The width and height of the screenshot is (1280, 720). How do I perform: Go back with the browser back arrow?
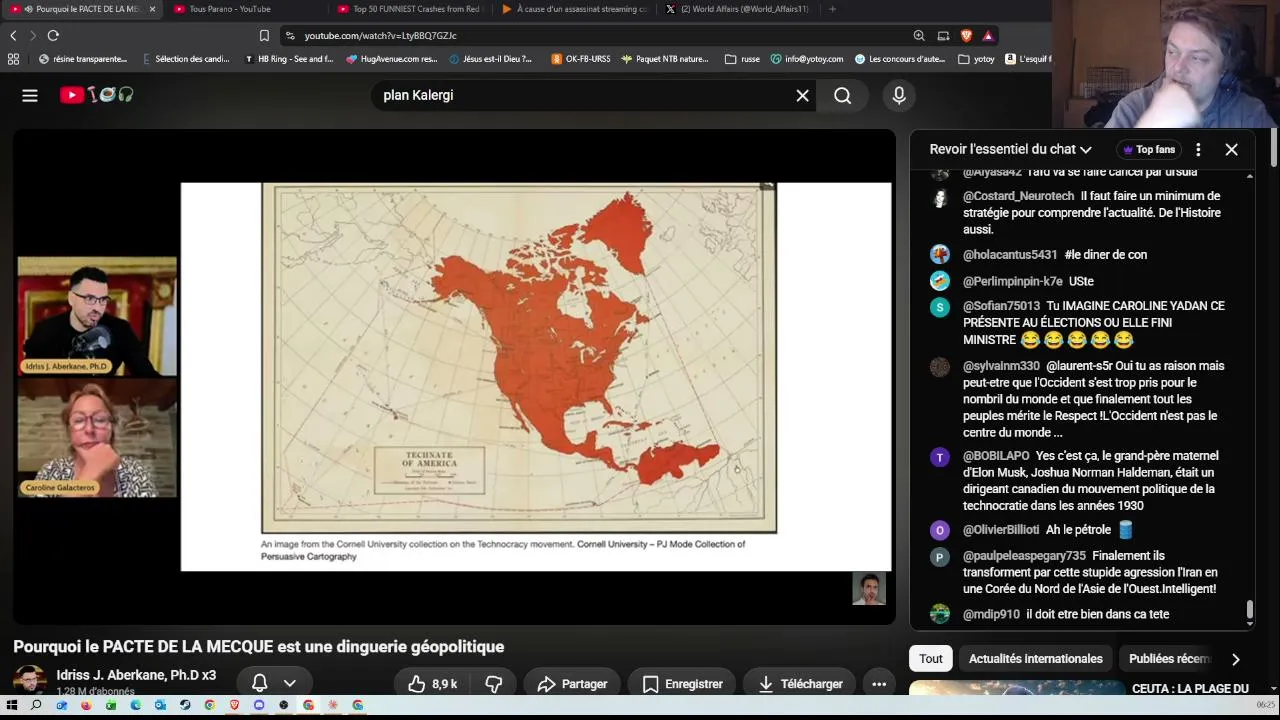13,35
